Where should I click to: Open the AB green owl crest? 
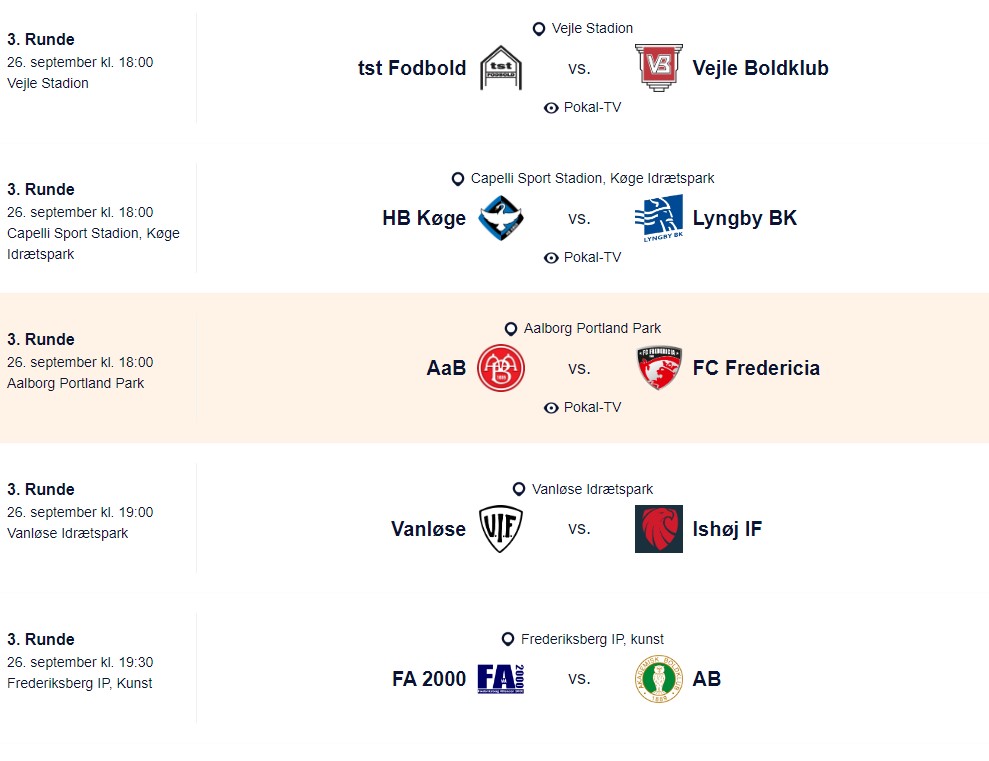658,679
